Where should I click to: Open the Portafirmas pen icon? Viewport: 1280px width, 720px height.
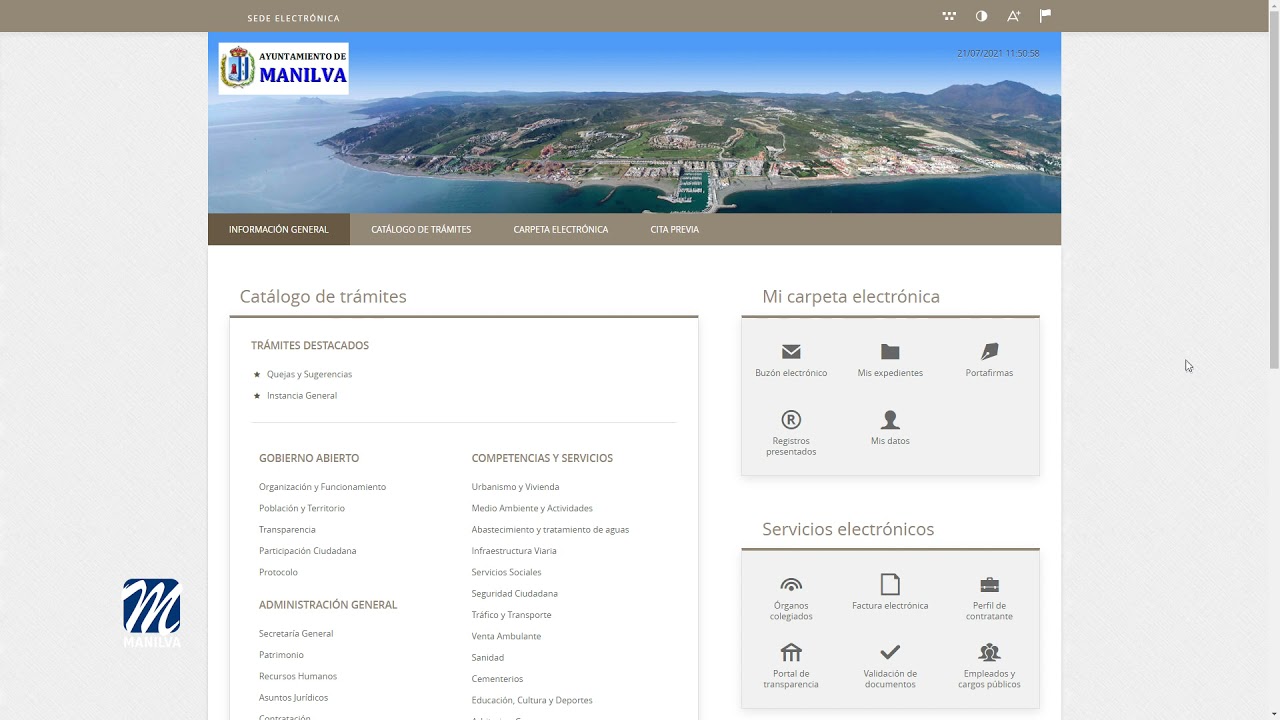[x=989, y=352]
